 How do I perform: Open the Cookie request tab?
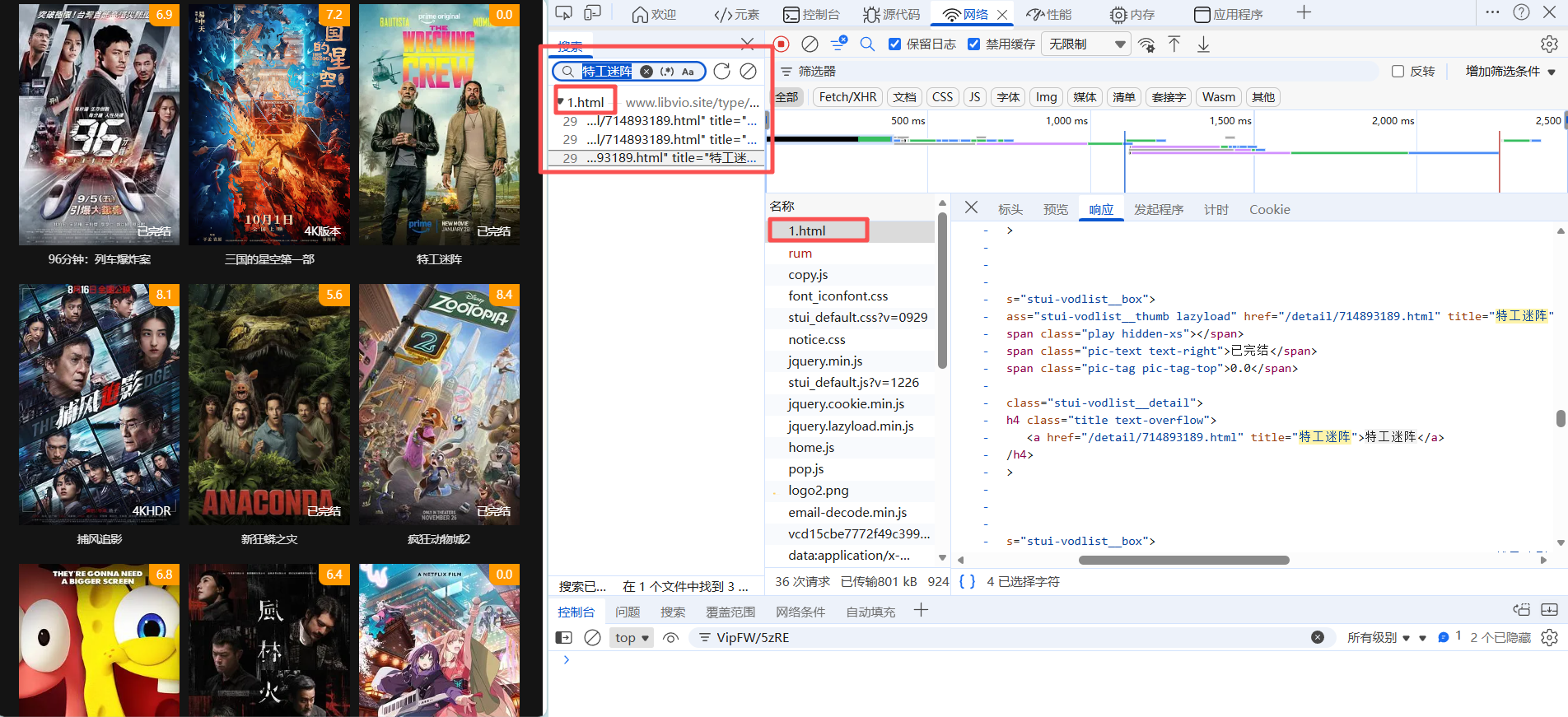pyautogui.click(x=1269, y=209)
